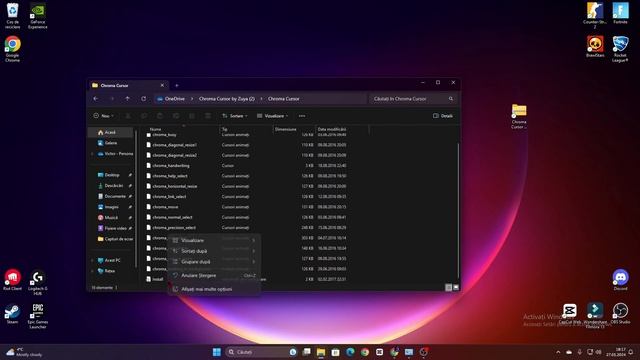
Task: Open the Vizualizare submenu in the context menu
Action: tap(214, 240)
